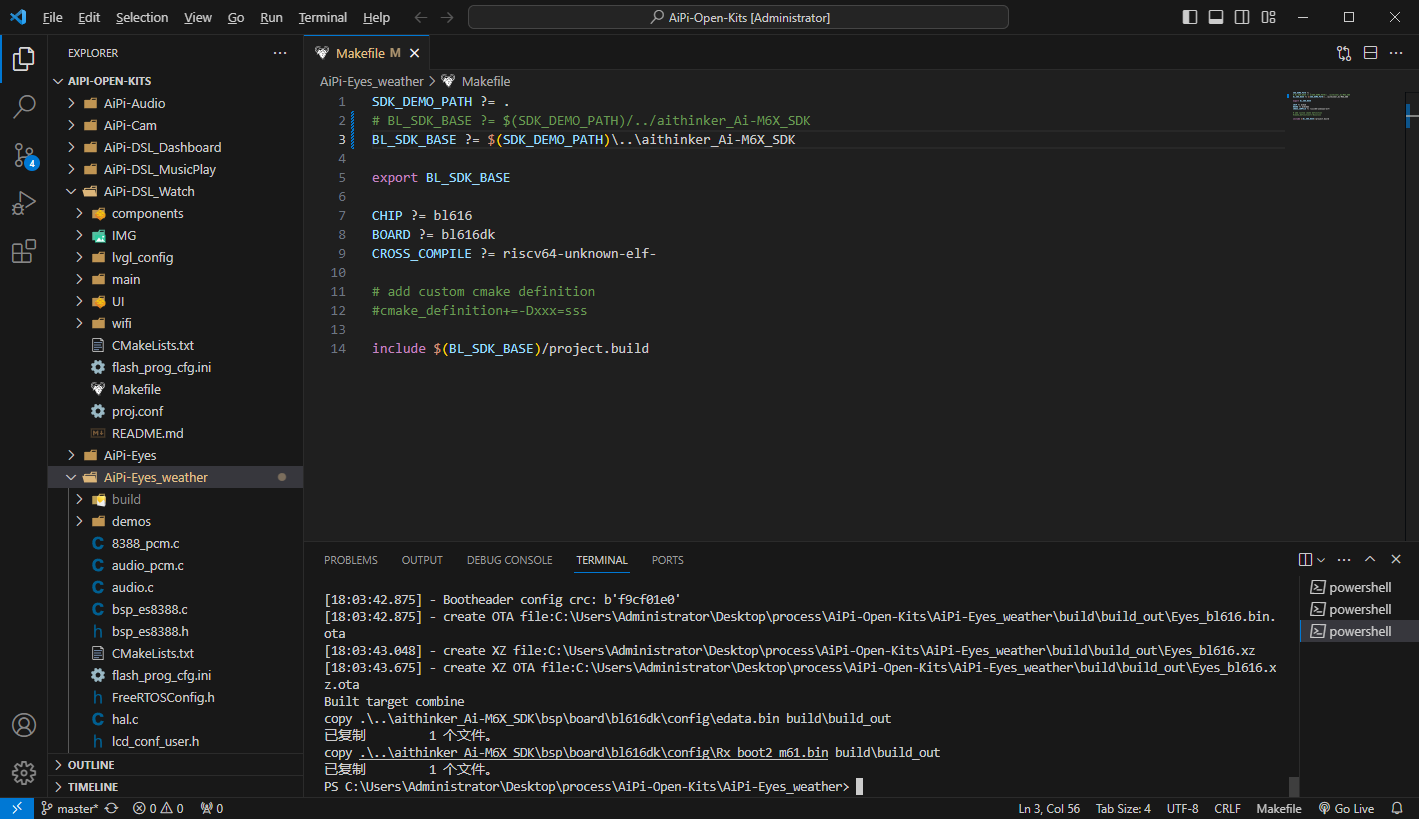
Task: Expand the OUTLINE section
Action: pos(175,765)
